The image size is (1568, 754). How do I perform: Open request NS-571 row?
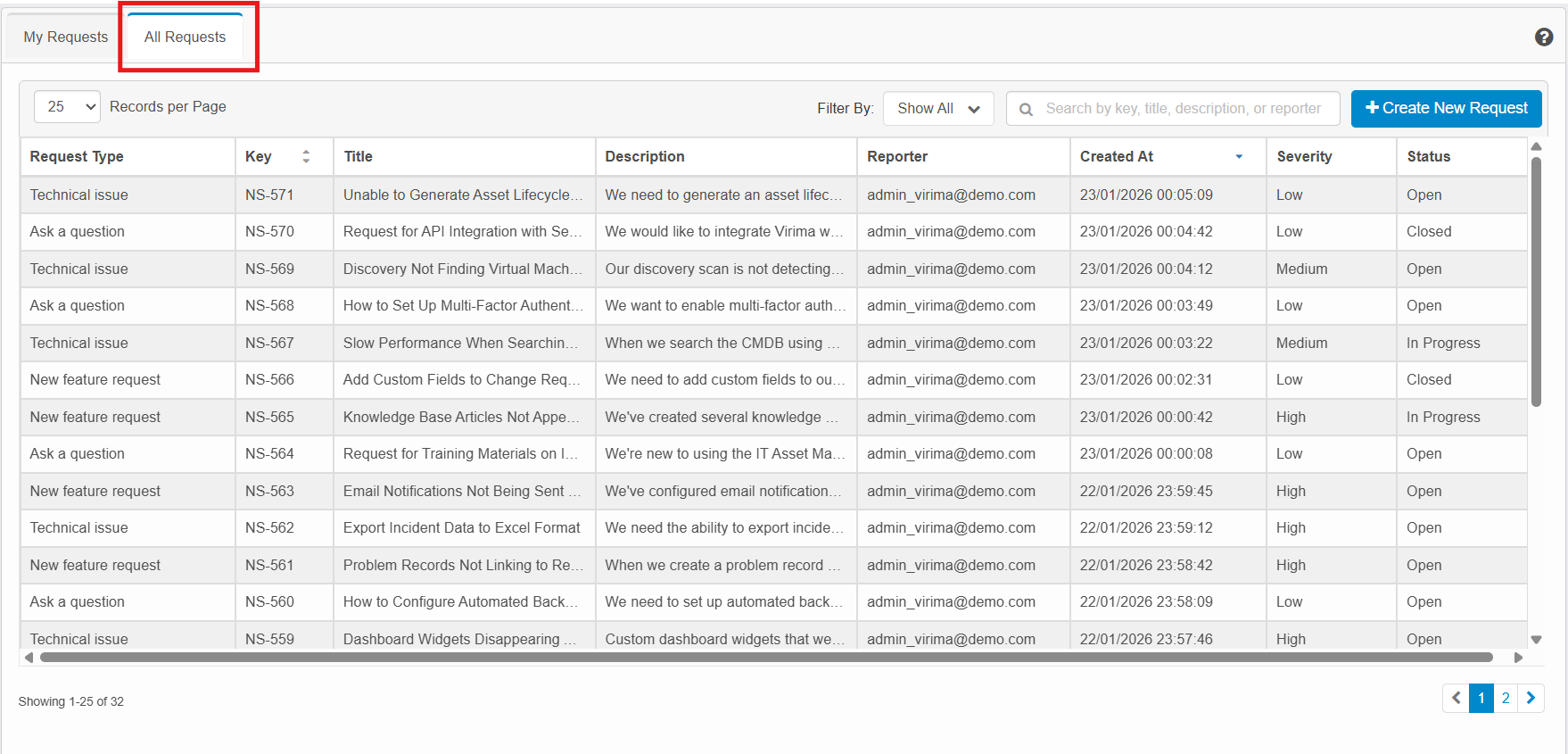462,195
